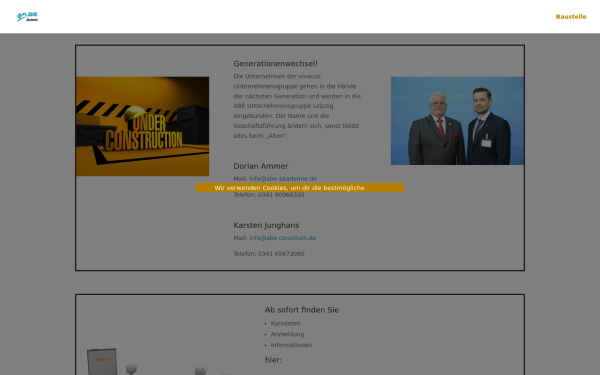Click the round figure head beside the signboard
The width and height of the screenshot is (600, 375).
131,368
